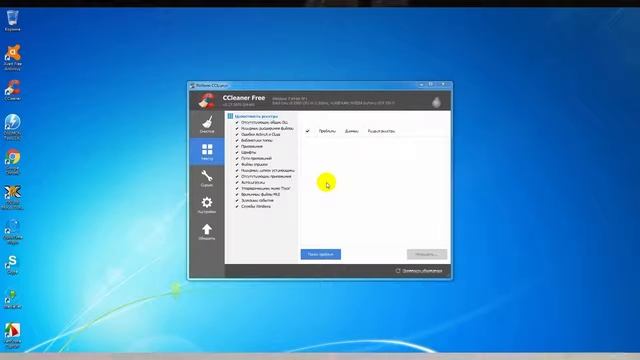Toggle the select-all checkbox in results header
The width and height of the screenshot is (640, 360).
tap(307, 131)
